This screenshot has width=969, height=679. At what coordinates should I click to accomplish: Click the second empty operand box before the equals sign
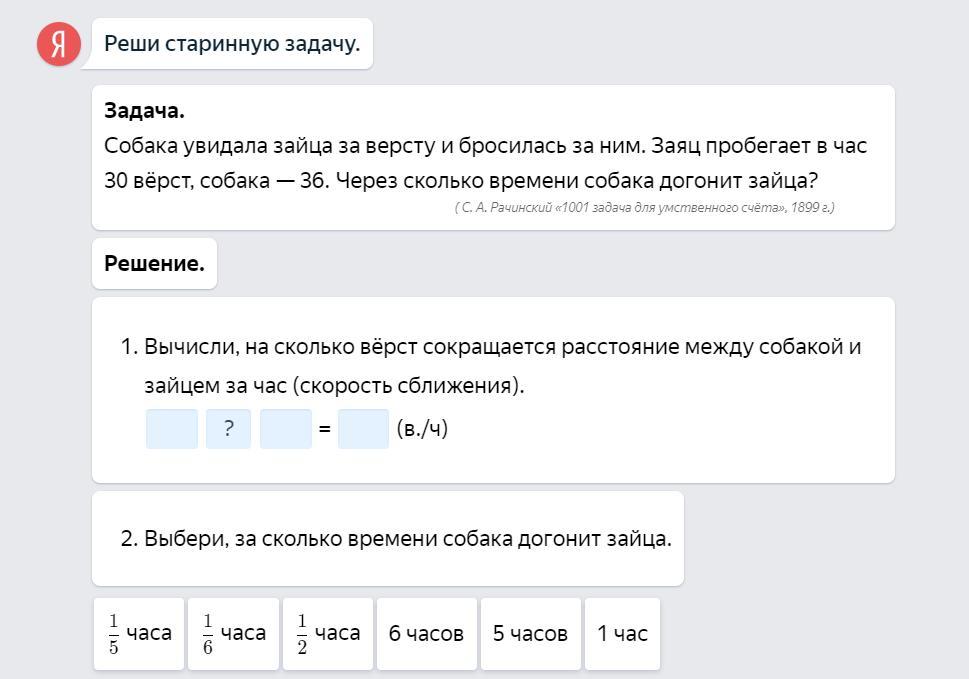[x=286, y=429]
